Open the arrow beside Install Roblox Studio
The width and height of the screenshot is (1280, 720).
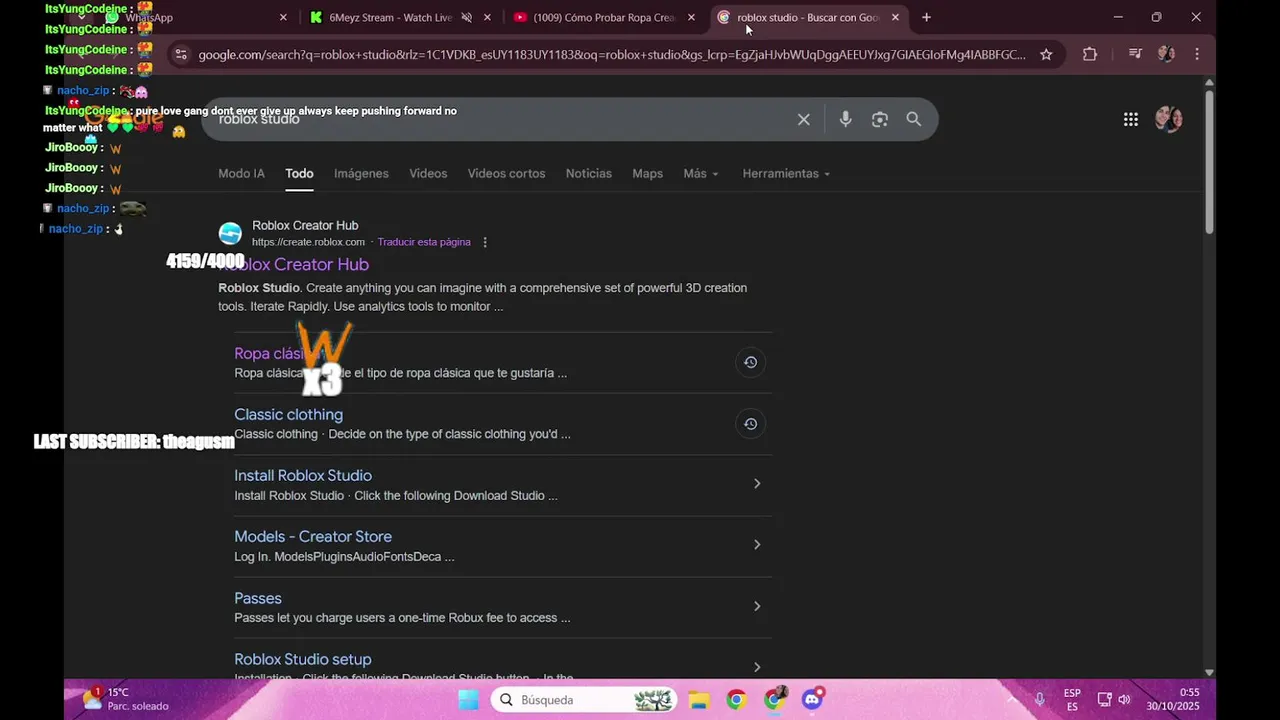point(757,484)
